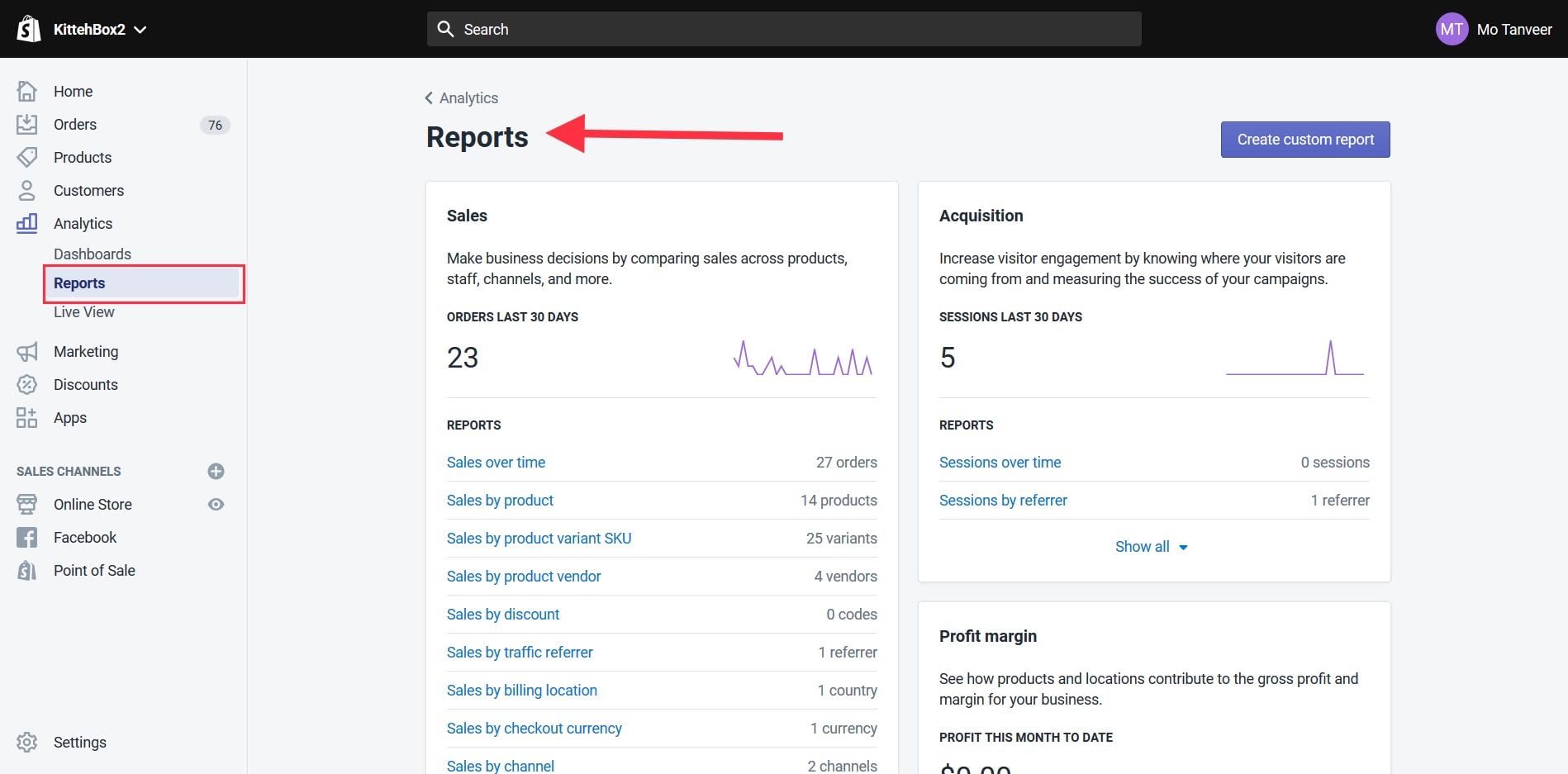This screenshot has height=774, width=1568.
Task: Open the Sales by product report
Action: click(500, 501)
